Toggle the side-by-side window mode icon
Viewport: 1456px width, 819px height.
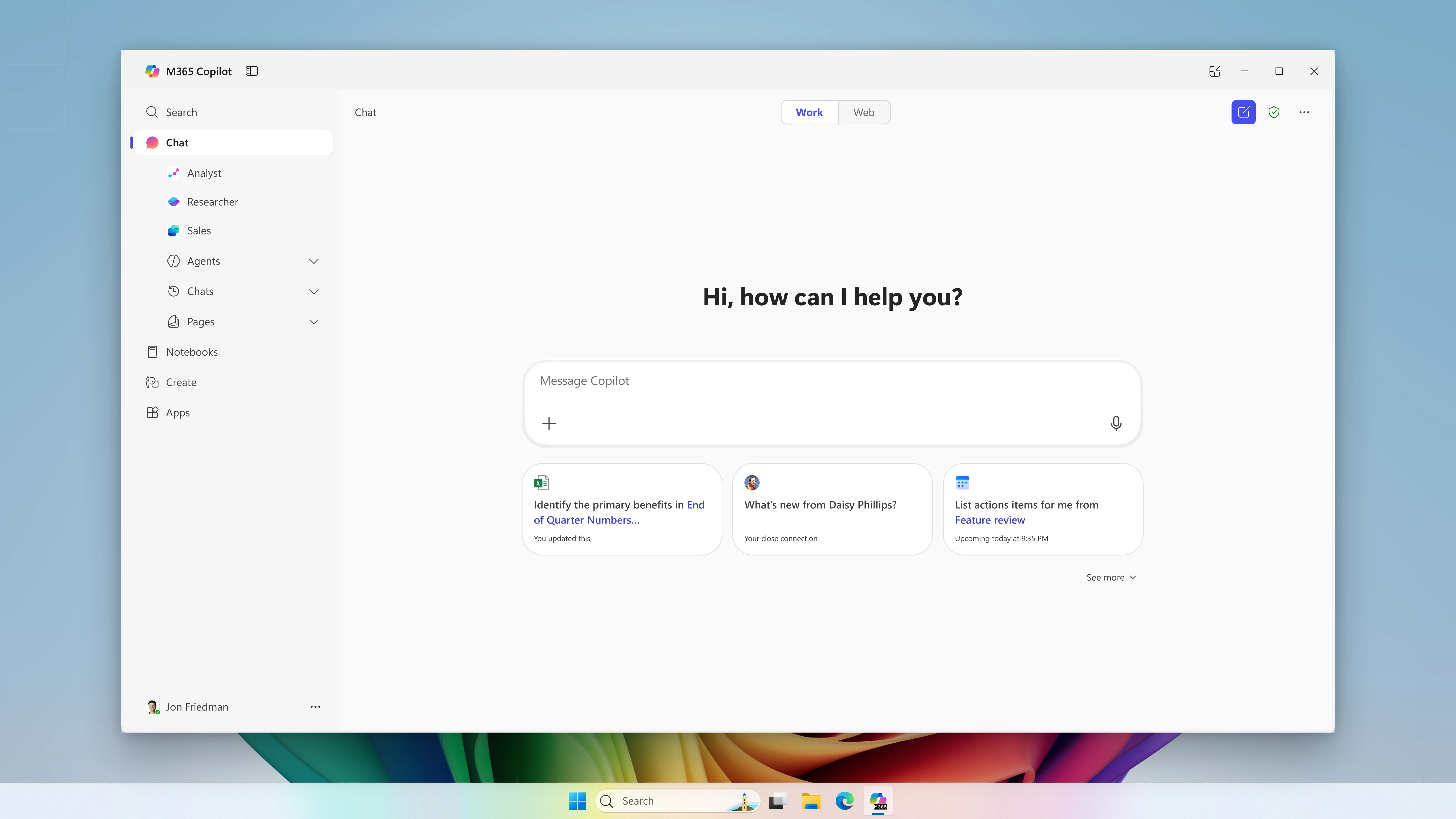(1215, 71)
